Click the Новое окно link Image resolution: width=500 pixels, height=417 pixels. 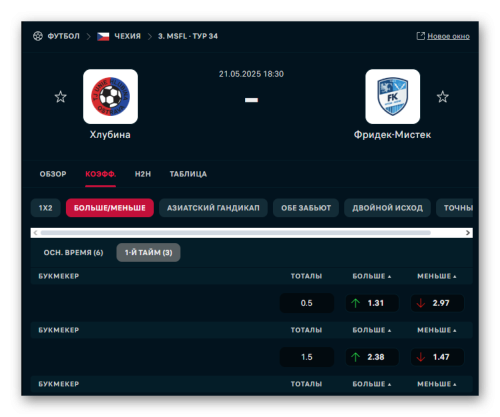pyautogui.click(x=448, y=36)
